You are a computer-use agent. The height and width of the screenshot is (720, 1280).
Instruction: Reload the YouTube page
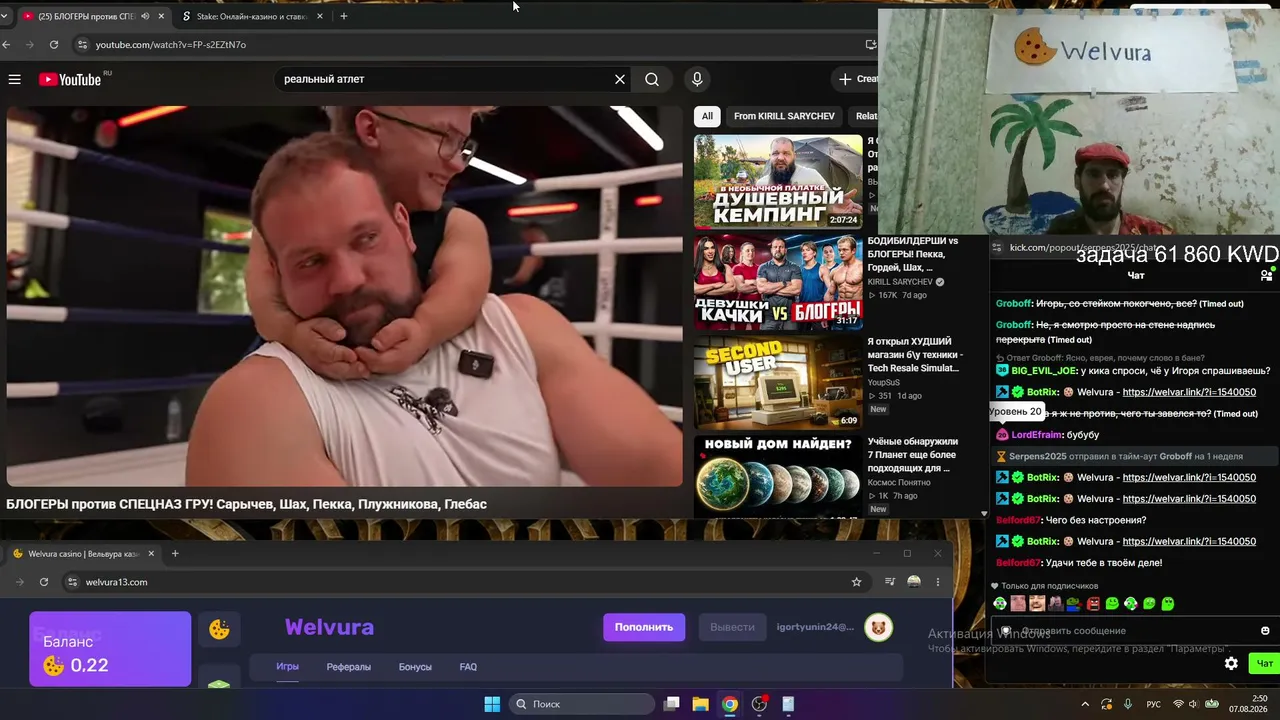54,44
